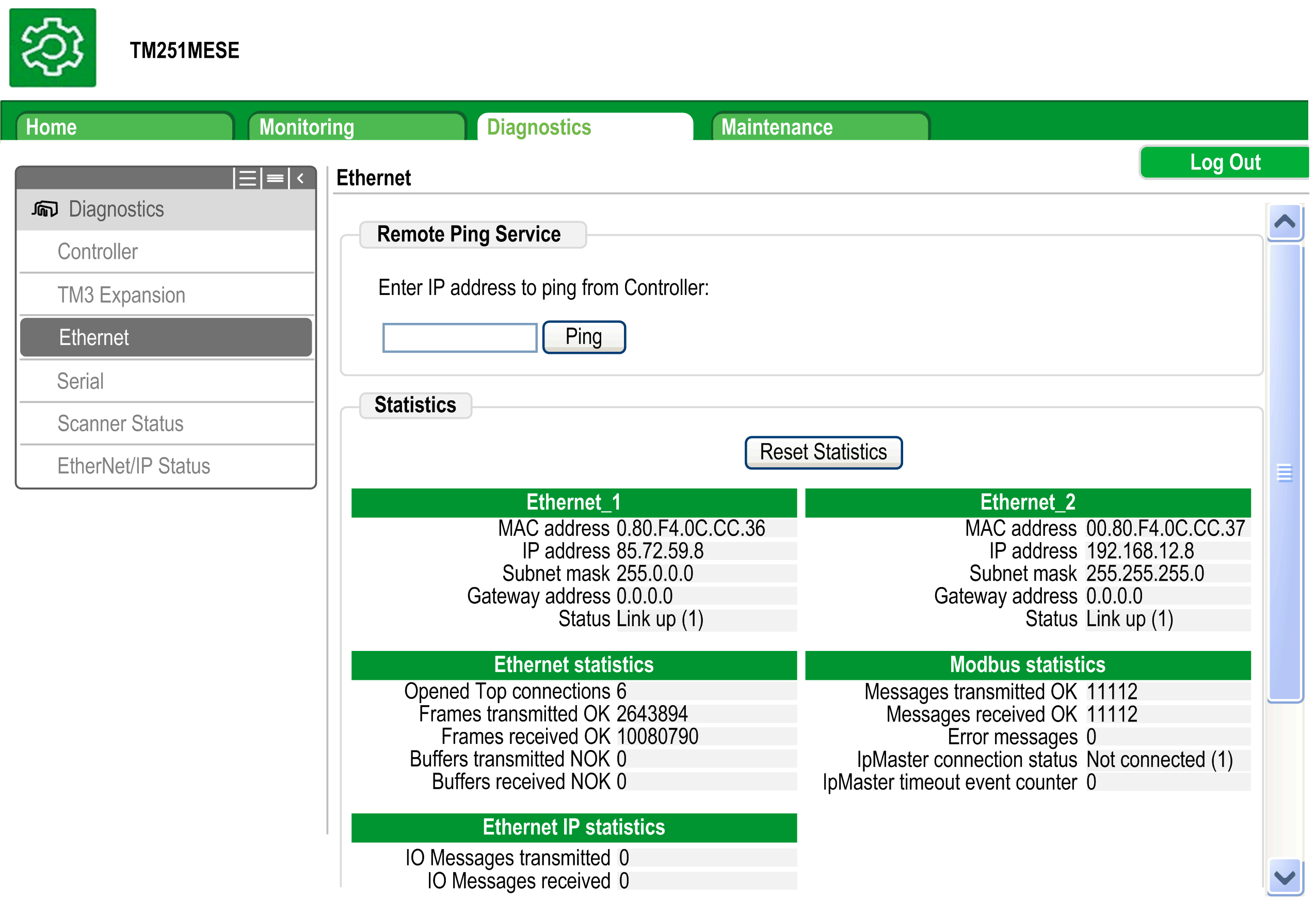Open the Monitoring tab
Screen dimensions: 1316x914
(356, 127)
